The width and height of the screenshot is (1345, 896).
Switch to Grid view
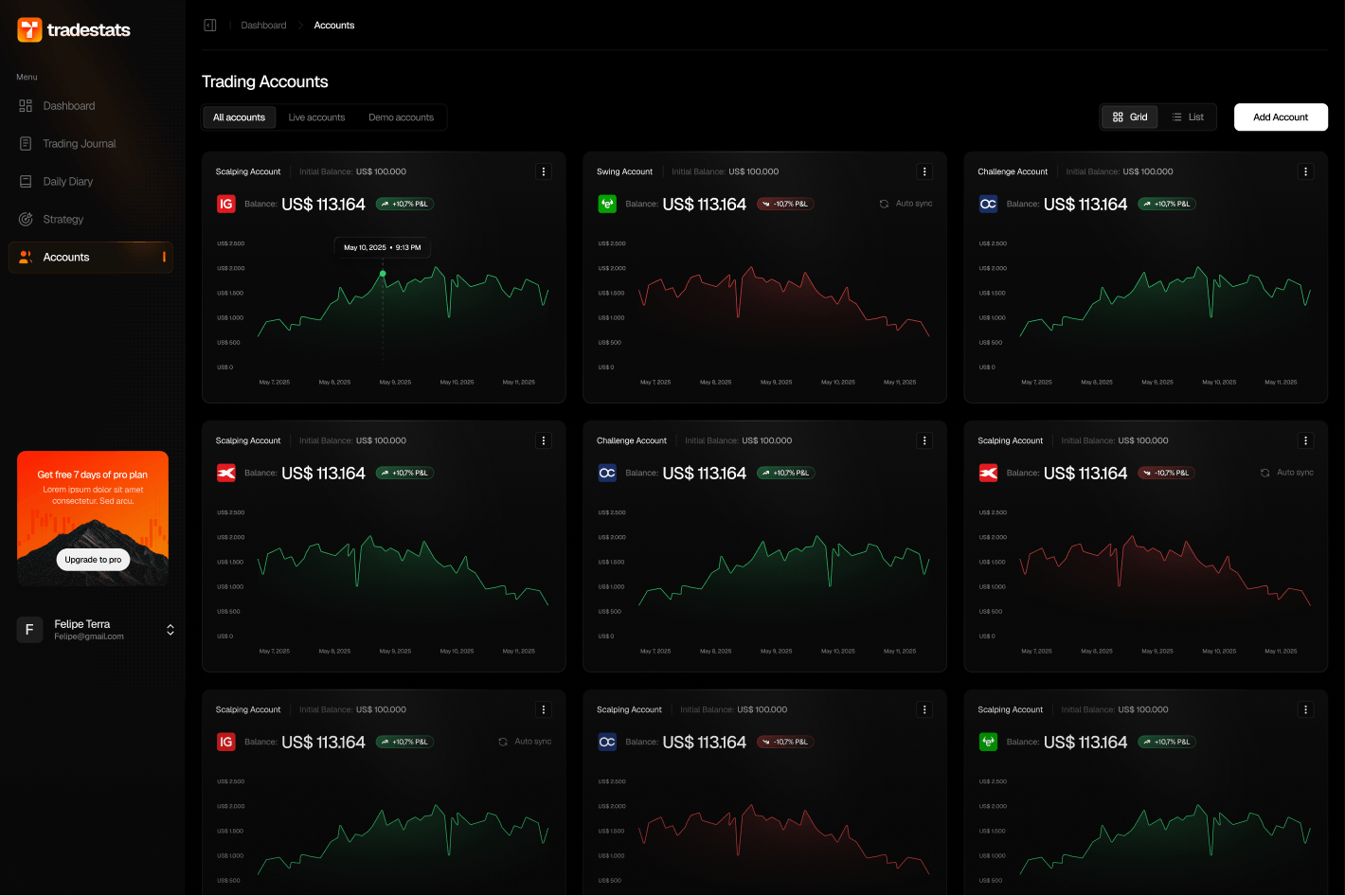tap(1130, 117)
